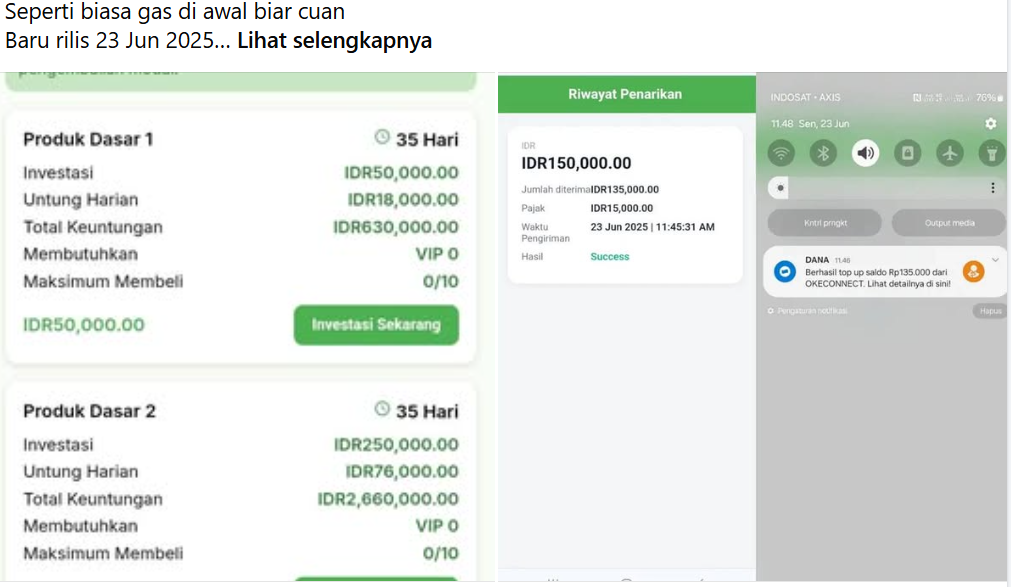The width and height of the screenshot is (1011, 587).
Task: Tap the orange OKECONNECT icon in the notification
Action: 974,273
